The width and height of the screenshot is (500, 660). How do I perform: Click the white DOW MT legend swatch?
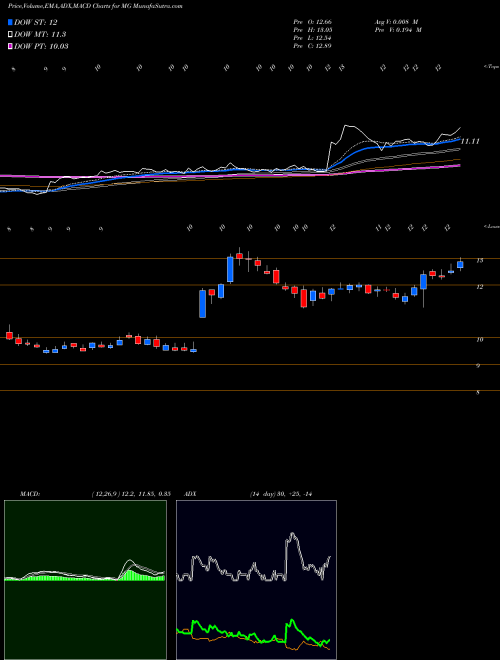click(x=10, y=35)
